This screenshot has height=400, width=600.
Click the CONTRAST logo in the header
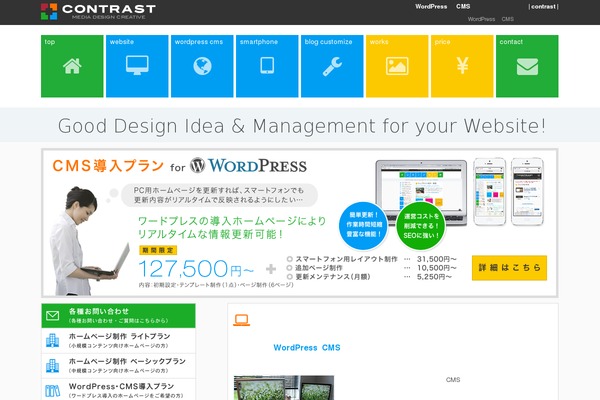coord(98,11)
